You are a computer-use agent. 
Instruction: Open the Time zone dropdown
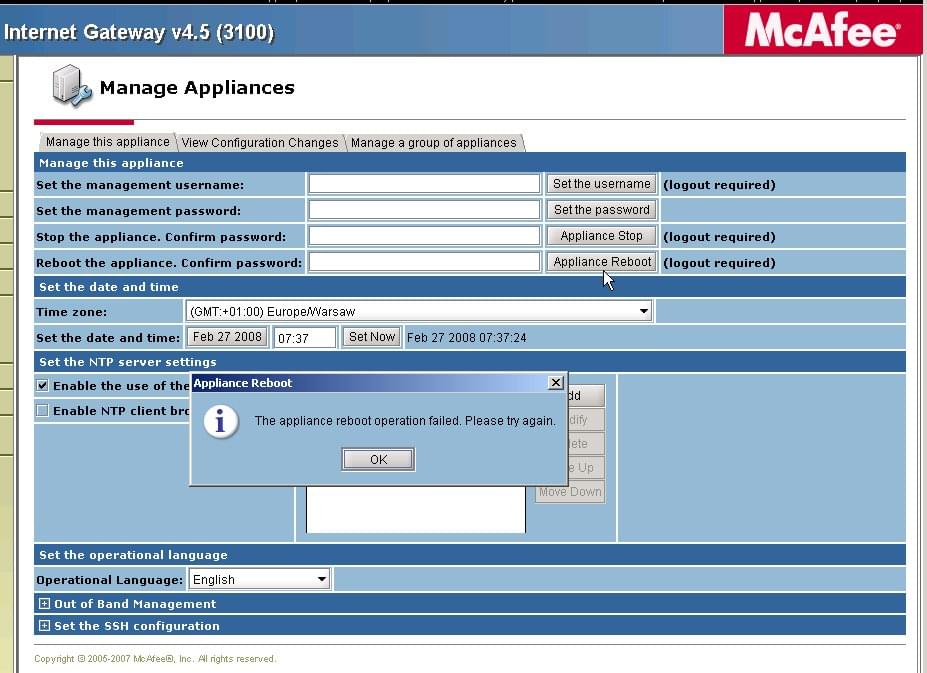coord(419,311)
